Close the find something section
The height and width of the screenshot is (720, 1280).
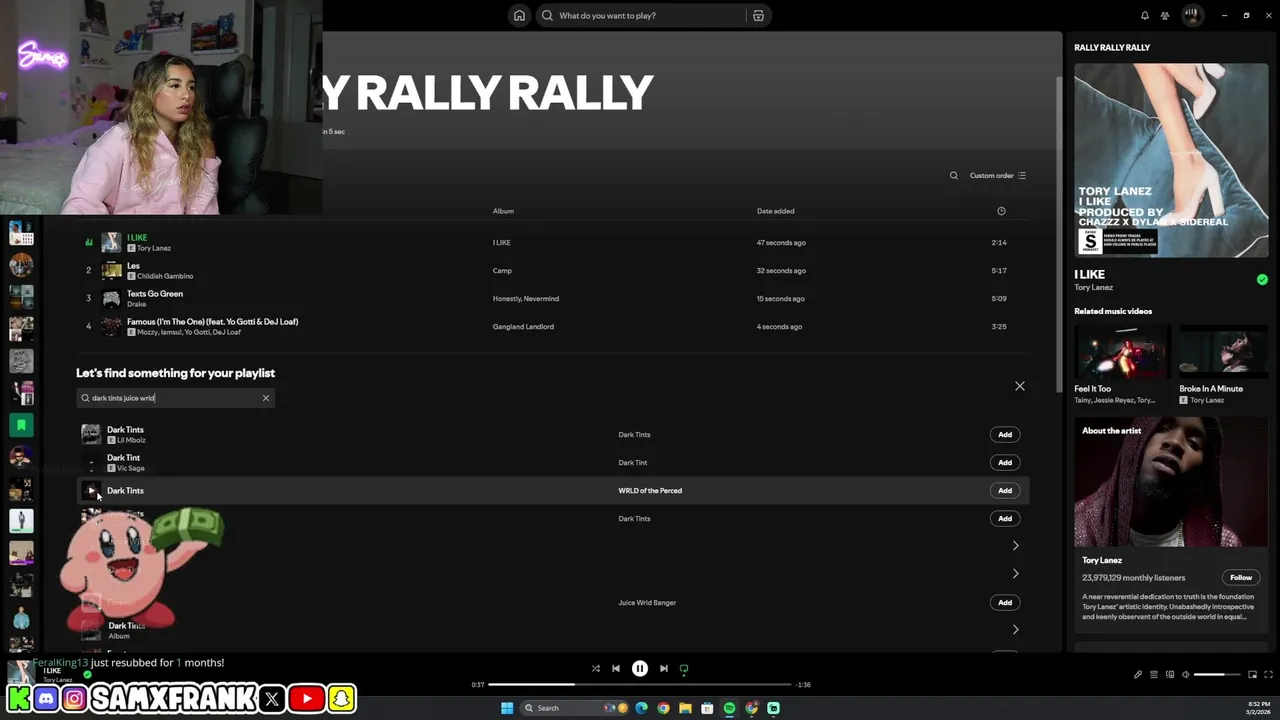1020,386
